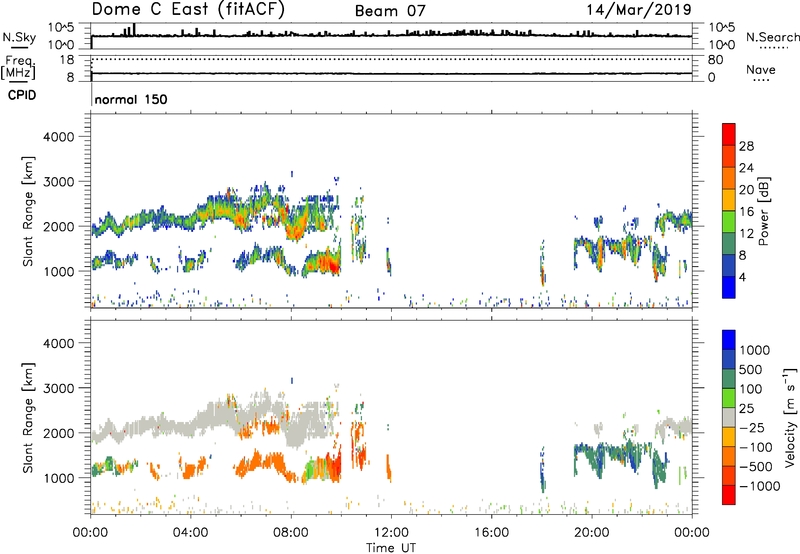Viewport: 800px width, 554px height.
Task: Click the 'Beam 07' label
Action: [390, 11]
